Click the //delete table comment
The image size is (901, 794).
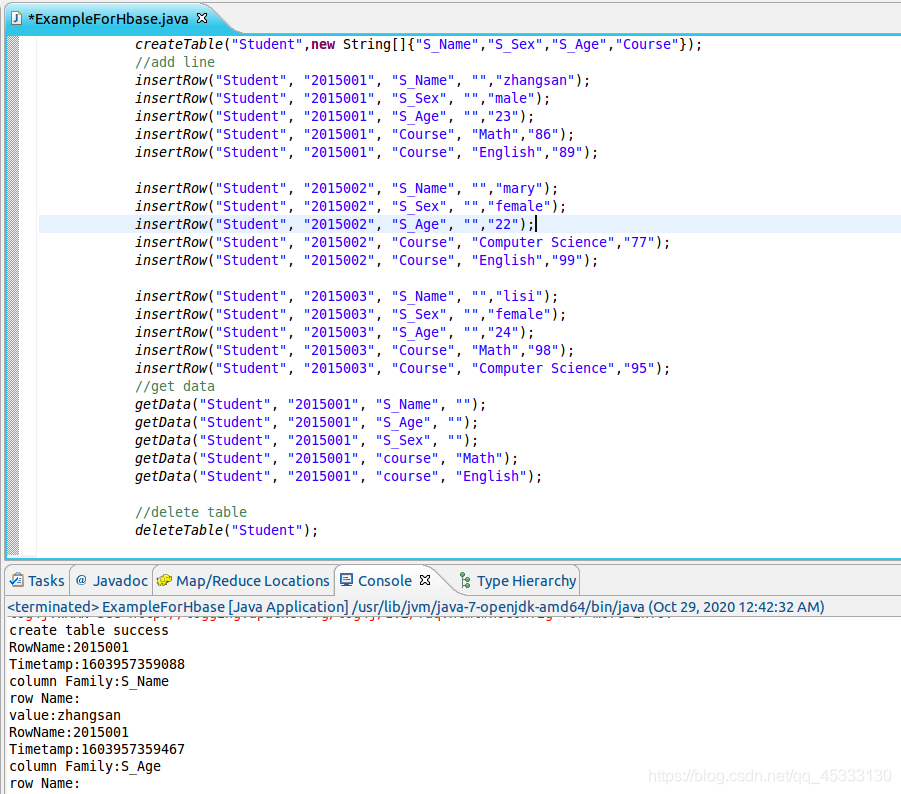[x=191, y=512]
